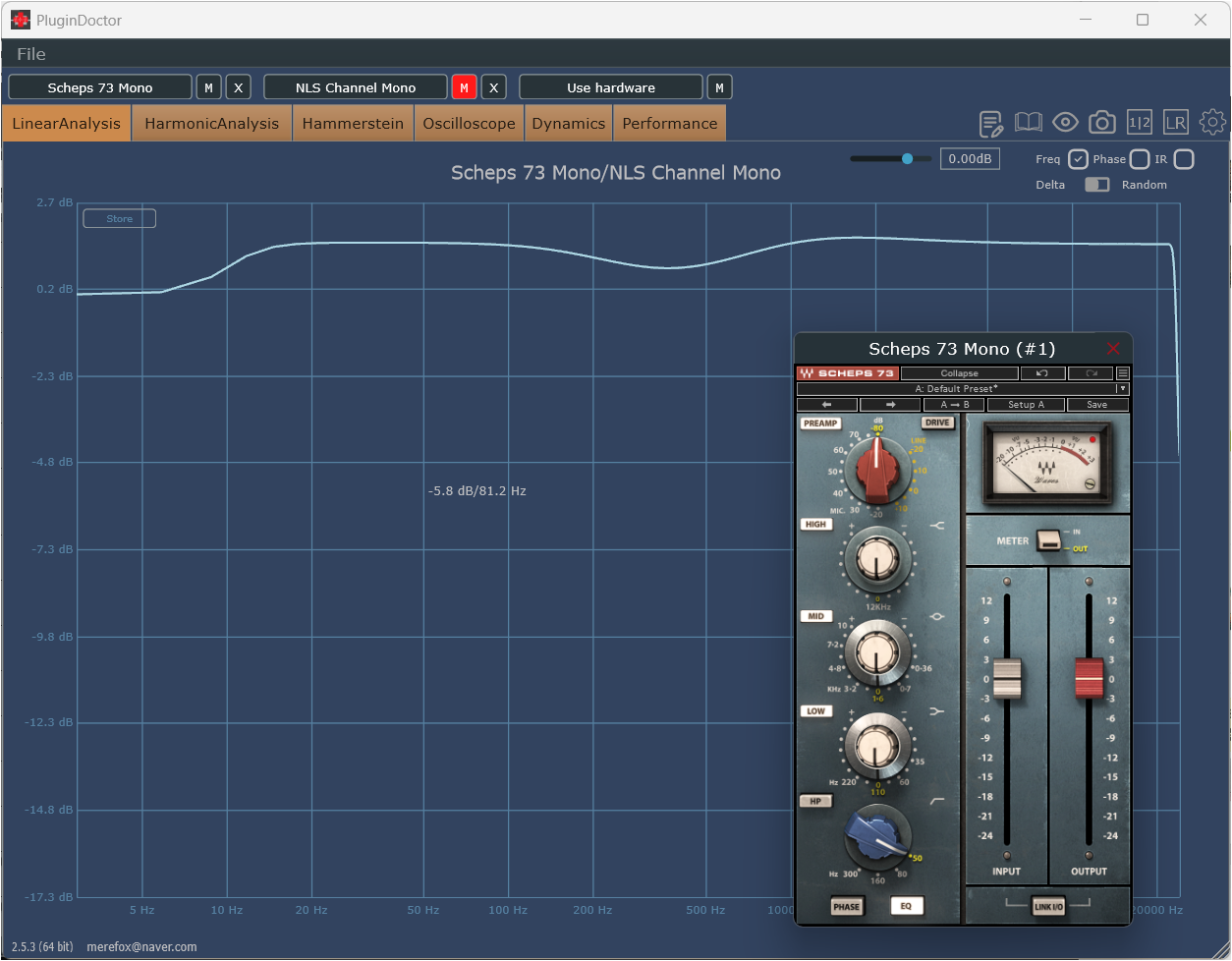
Task: Take a snapshot with the camera icon
Action: click(1102, 122)
